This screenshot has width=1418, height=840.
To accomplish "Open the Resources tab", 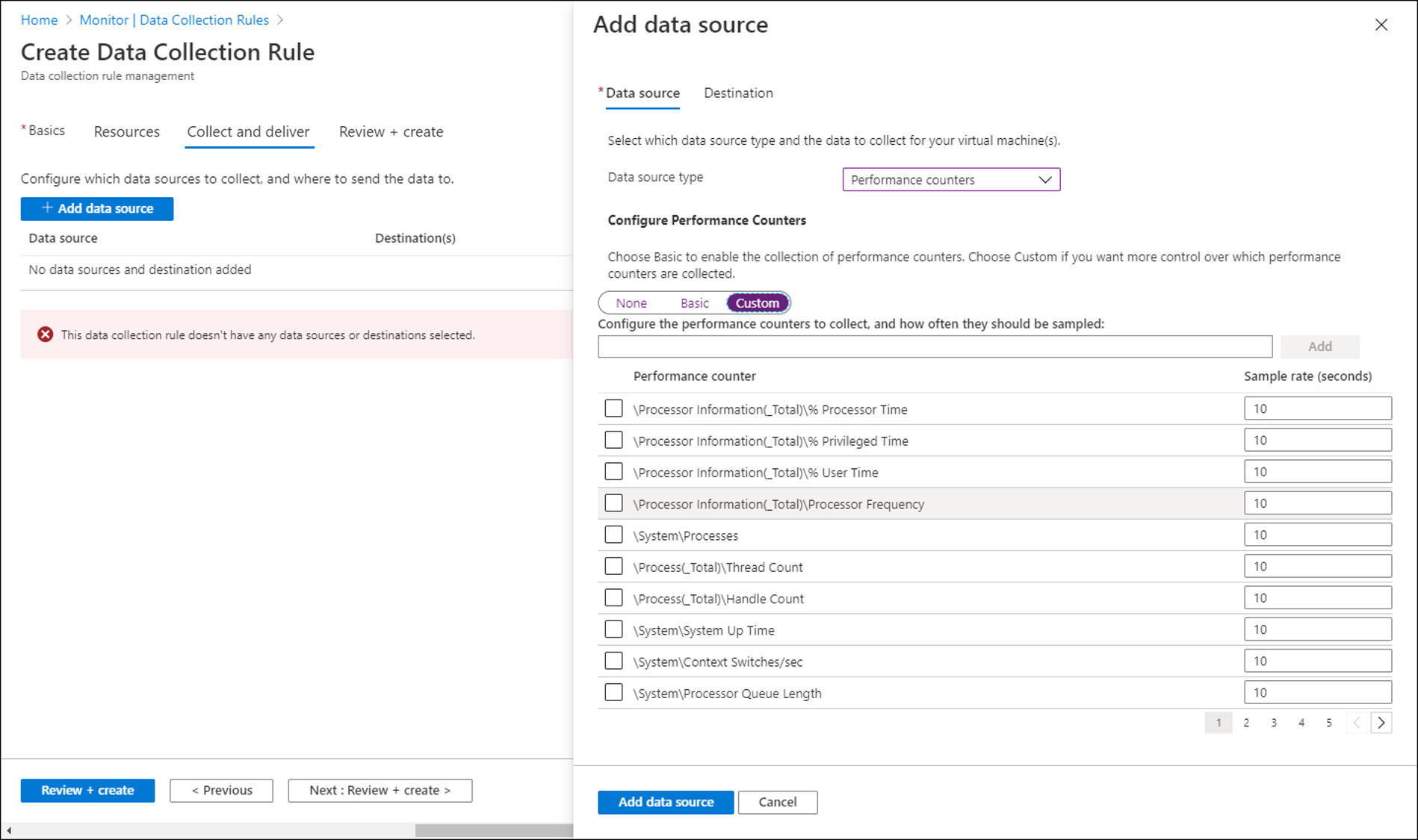I will [x=127, y=132].
